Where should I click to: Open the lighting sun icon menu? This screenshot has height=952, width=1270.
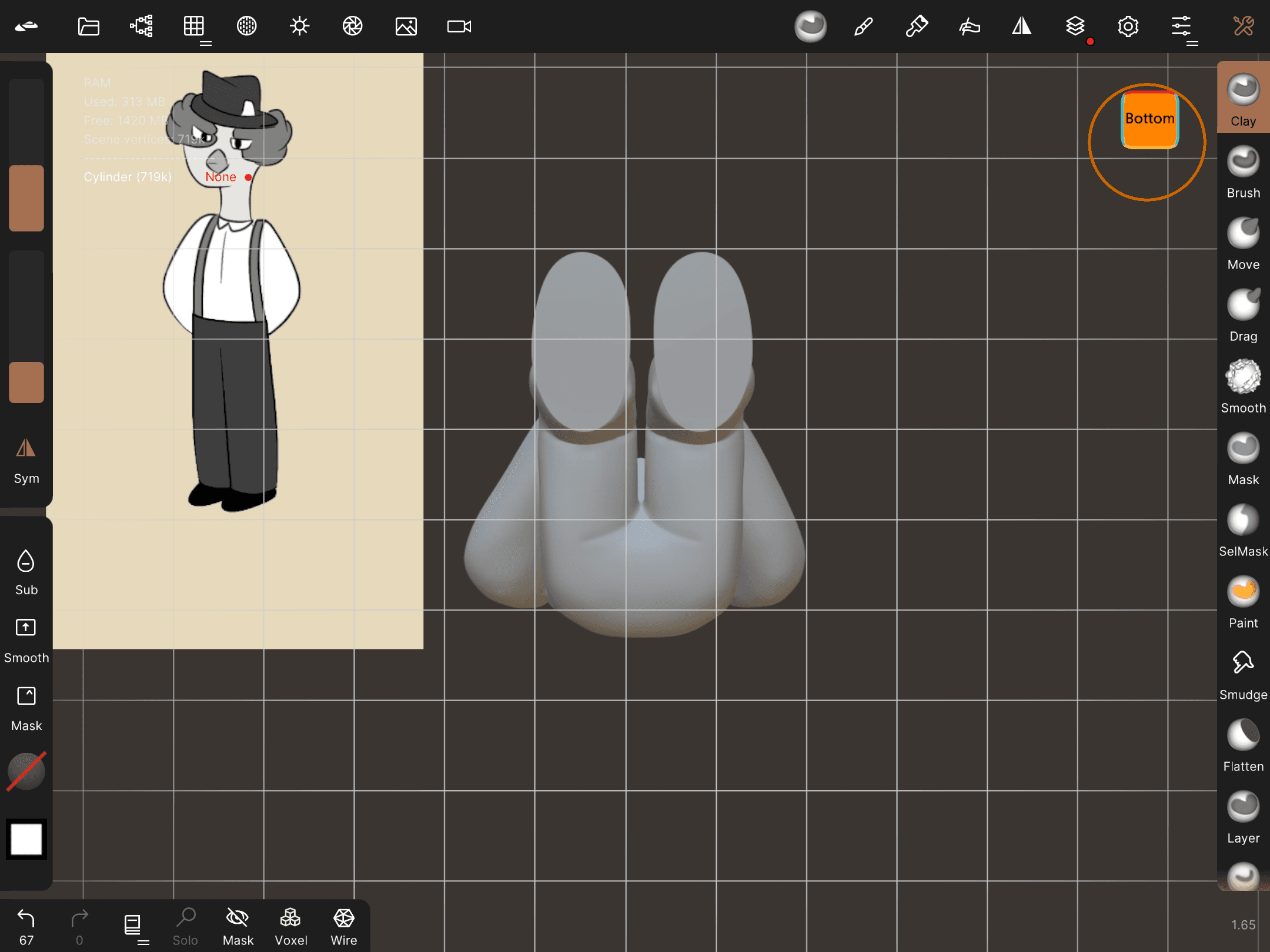(299, 26)
